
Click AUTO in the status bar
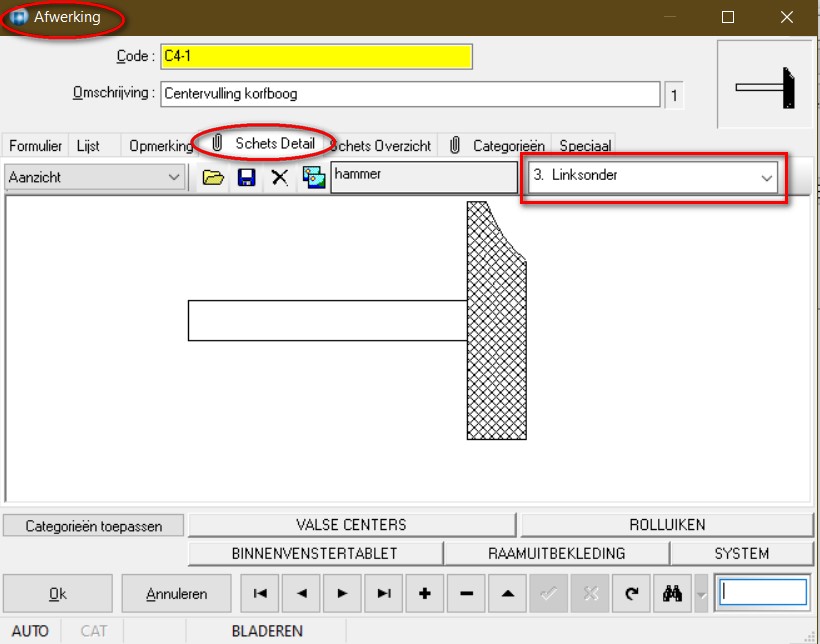point(30,631)
